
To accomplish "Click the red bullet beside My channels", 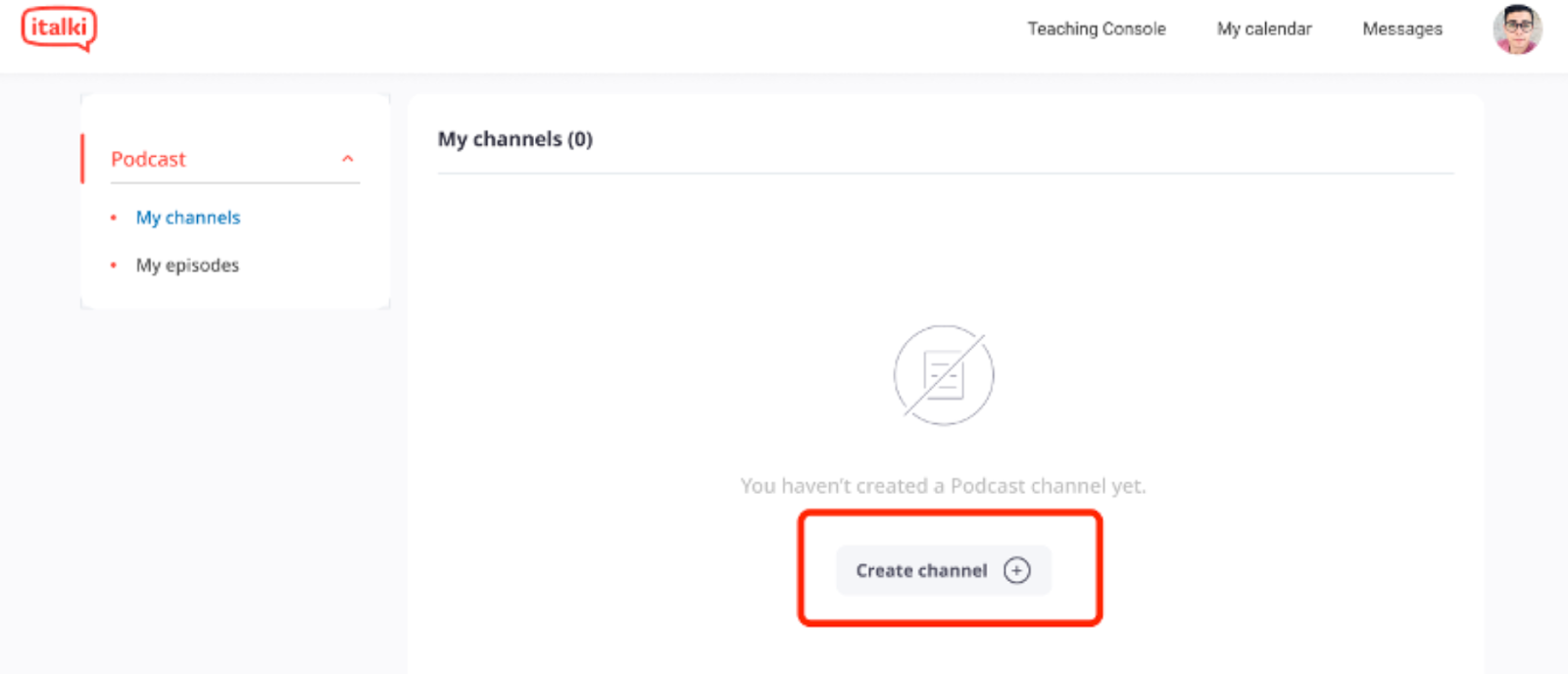I will [x=114, y=217].
